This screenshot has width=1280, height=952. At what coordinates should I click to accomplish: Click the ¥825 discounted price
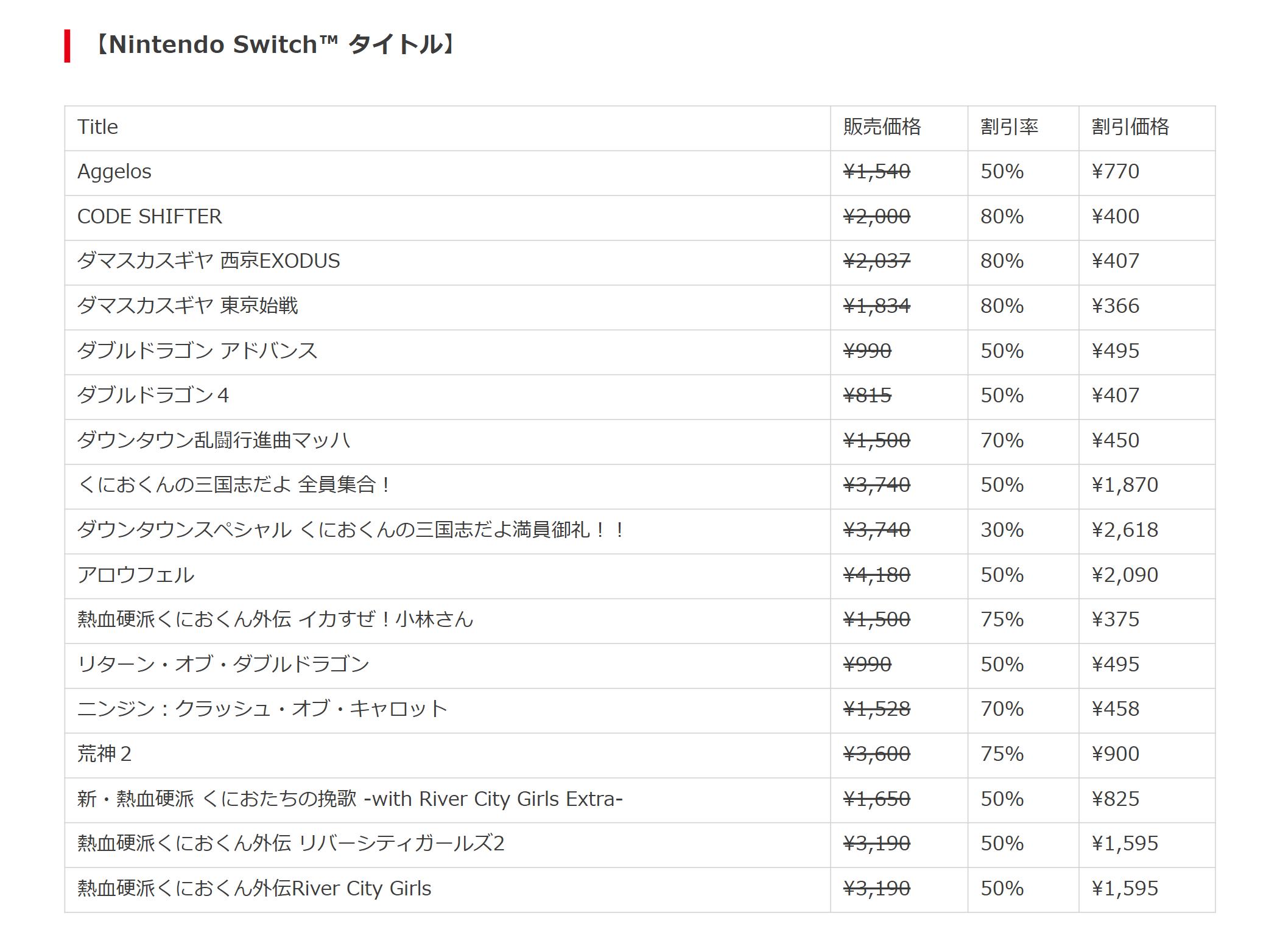[x=1115, y=799]
